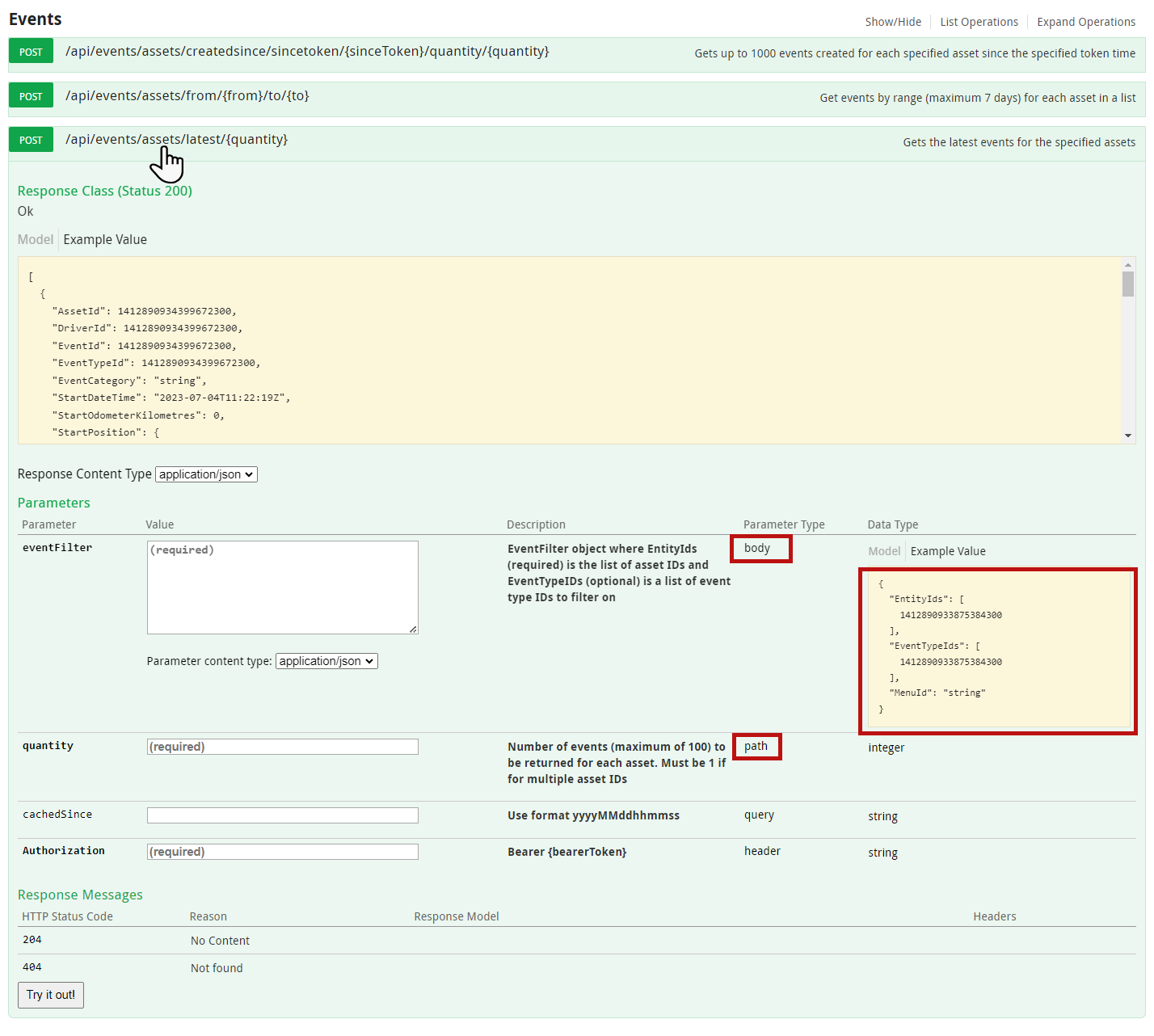Click the 'query' parameter type value

click(759, 815)
